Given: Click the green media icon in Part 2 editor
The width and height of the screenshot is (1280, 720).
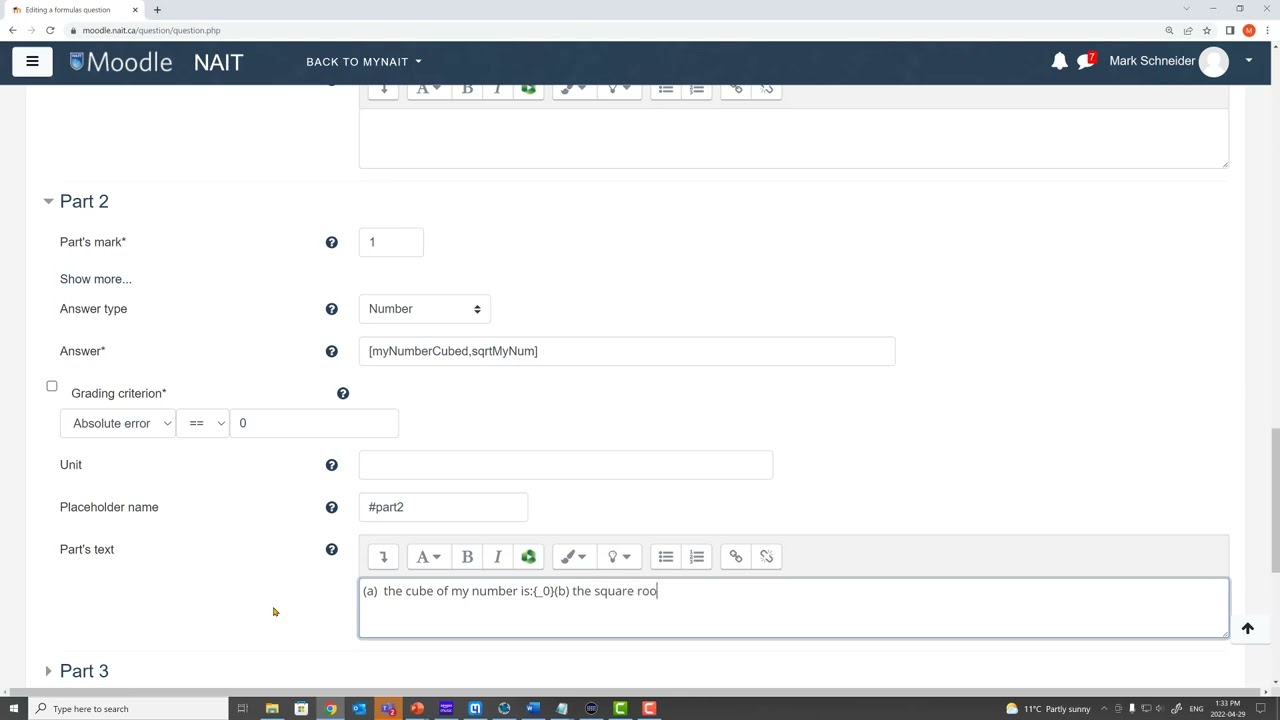Looking at the screenshot, I should click(x=528, y=557).
